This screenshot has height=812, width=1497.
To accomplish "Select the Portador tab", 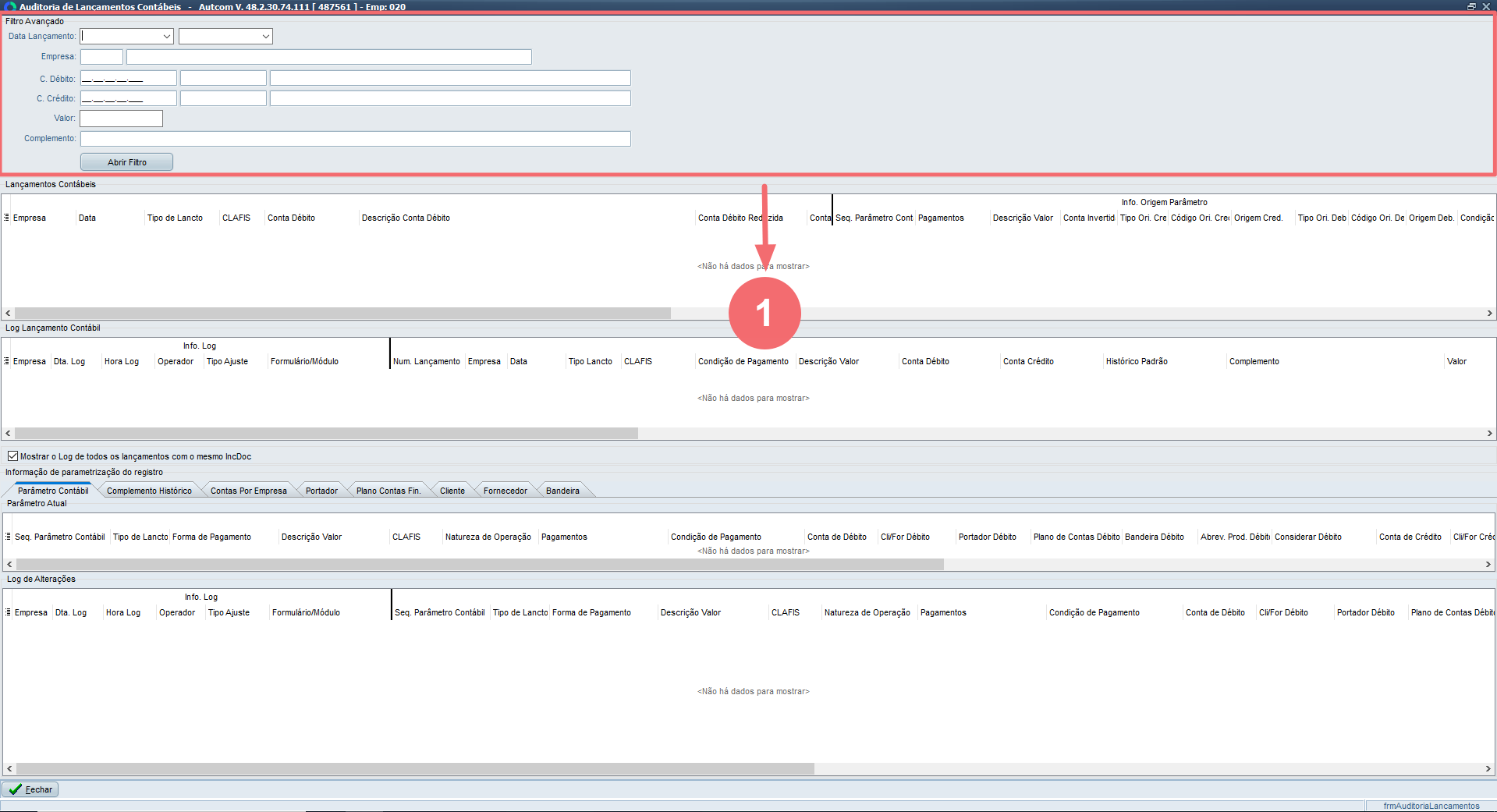I will 321,491.
